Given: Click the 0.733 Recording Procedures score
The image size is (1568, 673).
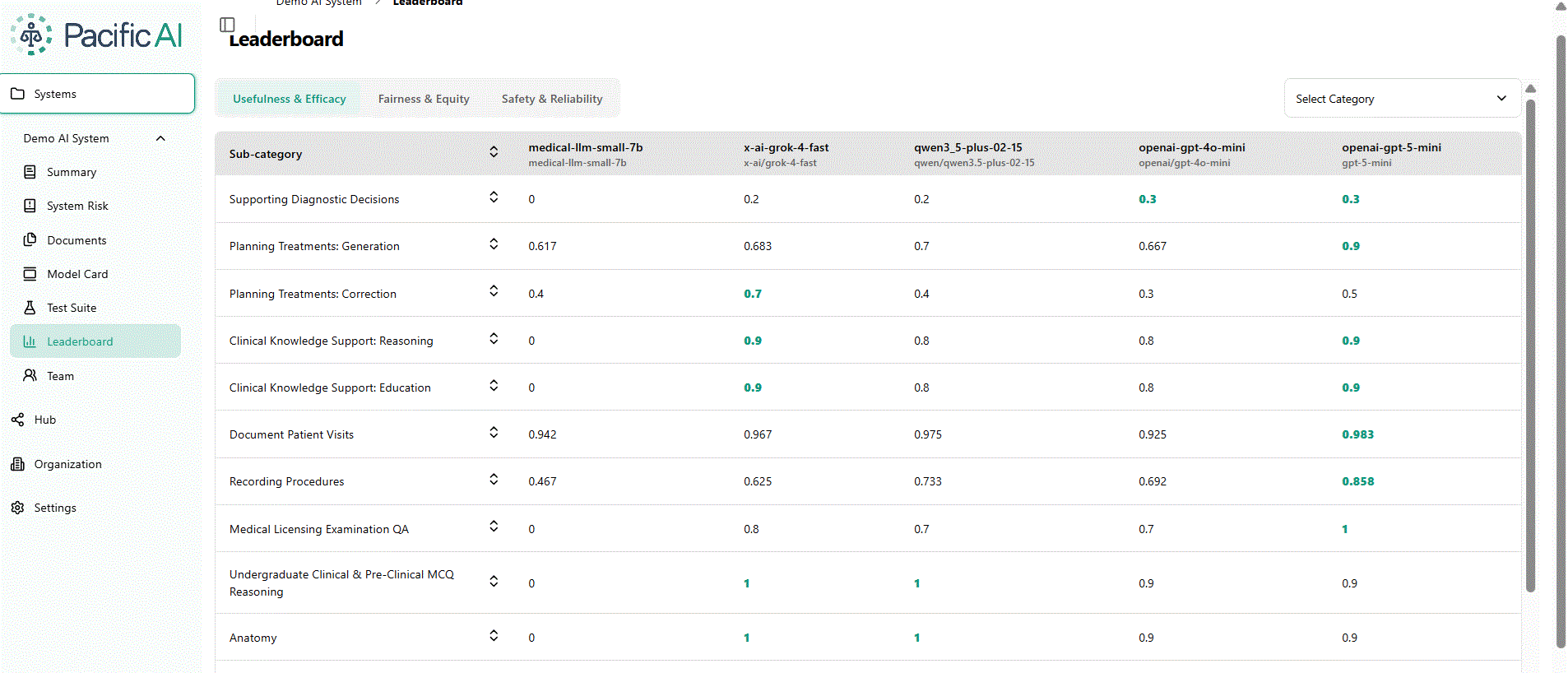Looking at the screenshot, I should click(x=927, y=481).
